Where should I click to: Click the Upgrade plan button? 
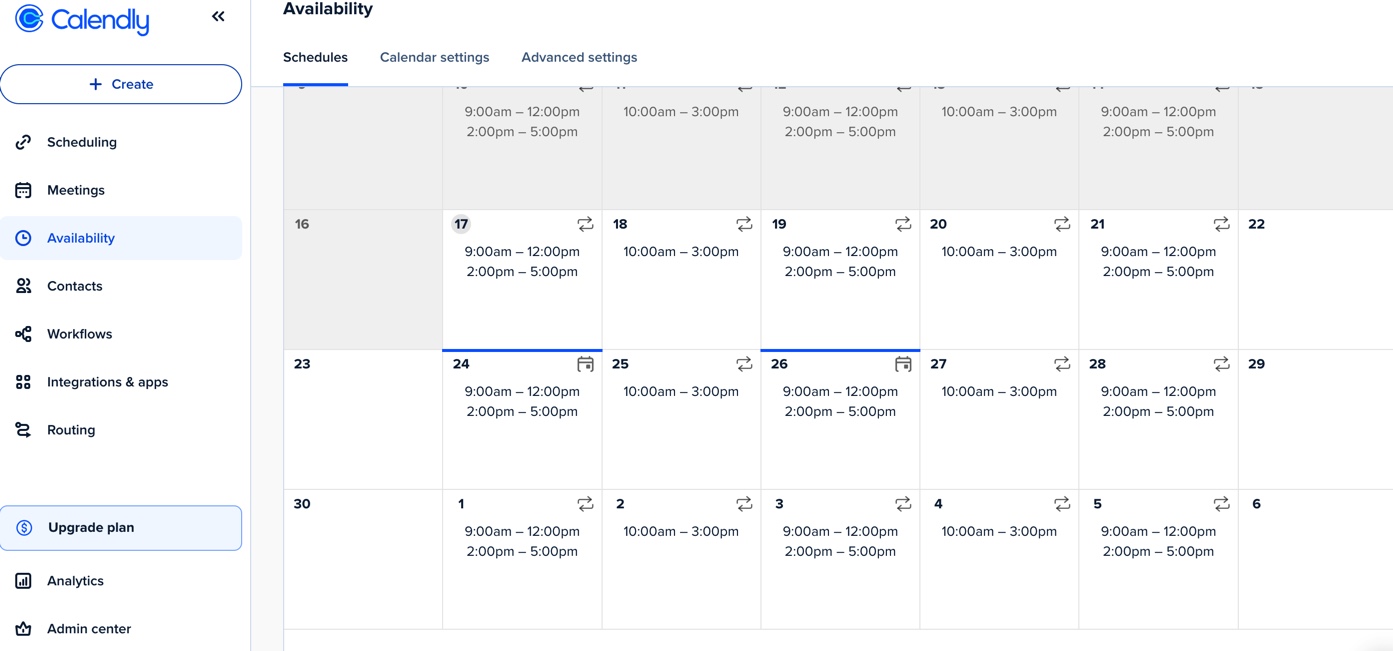pos(121,528)
